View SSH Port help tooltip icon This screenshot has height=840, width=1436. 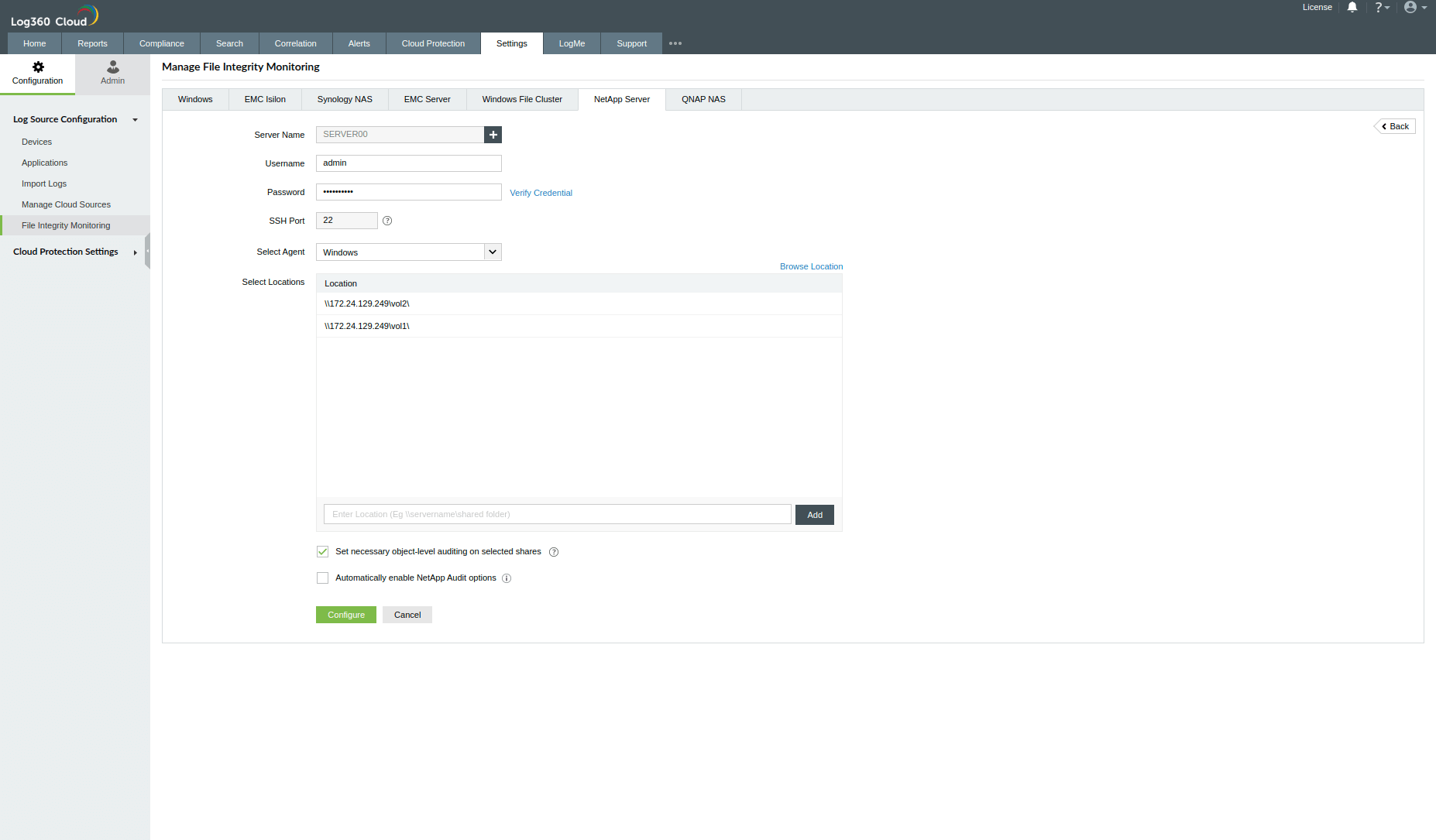(x=387, y=221)
